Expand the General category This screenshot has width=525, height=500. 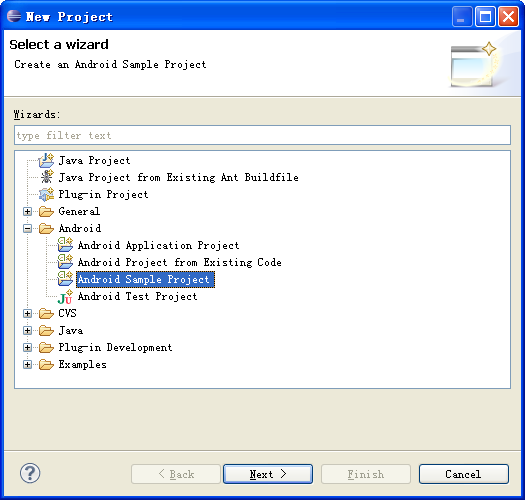click(x=27, y=212)
